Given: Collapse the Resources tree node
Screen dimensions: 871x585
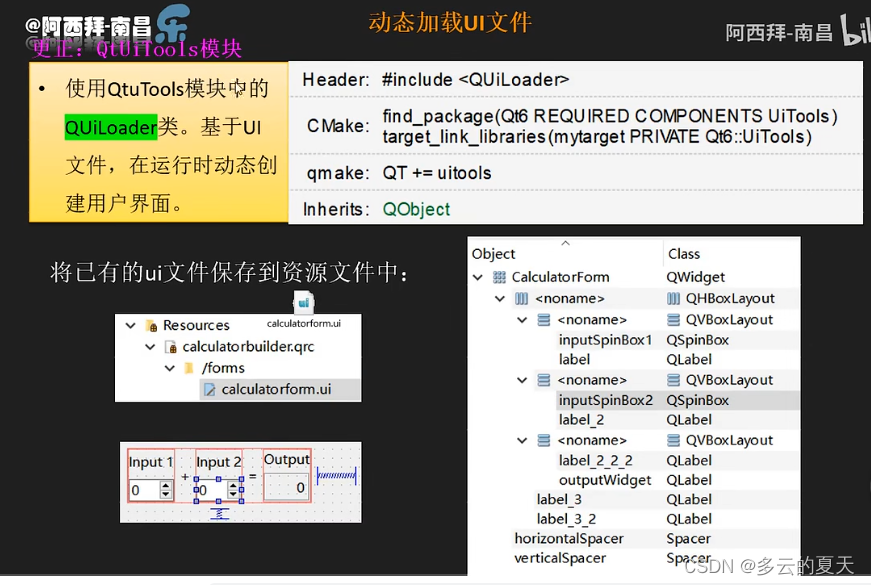Looking at the screenshot, I should [131, 326].
